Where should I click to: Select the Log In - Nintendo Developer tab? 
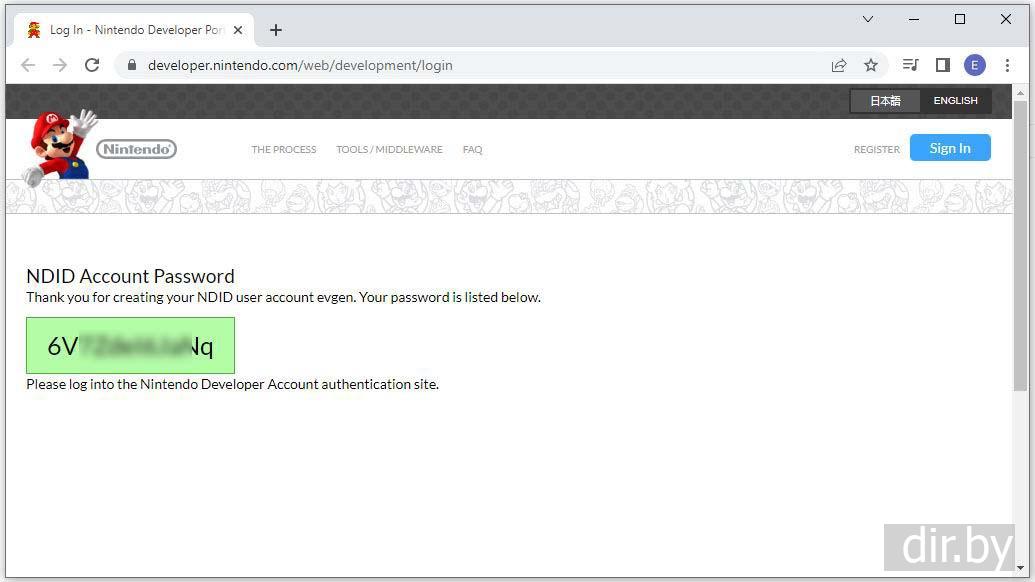[x=135, y=30]
